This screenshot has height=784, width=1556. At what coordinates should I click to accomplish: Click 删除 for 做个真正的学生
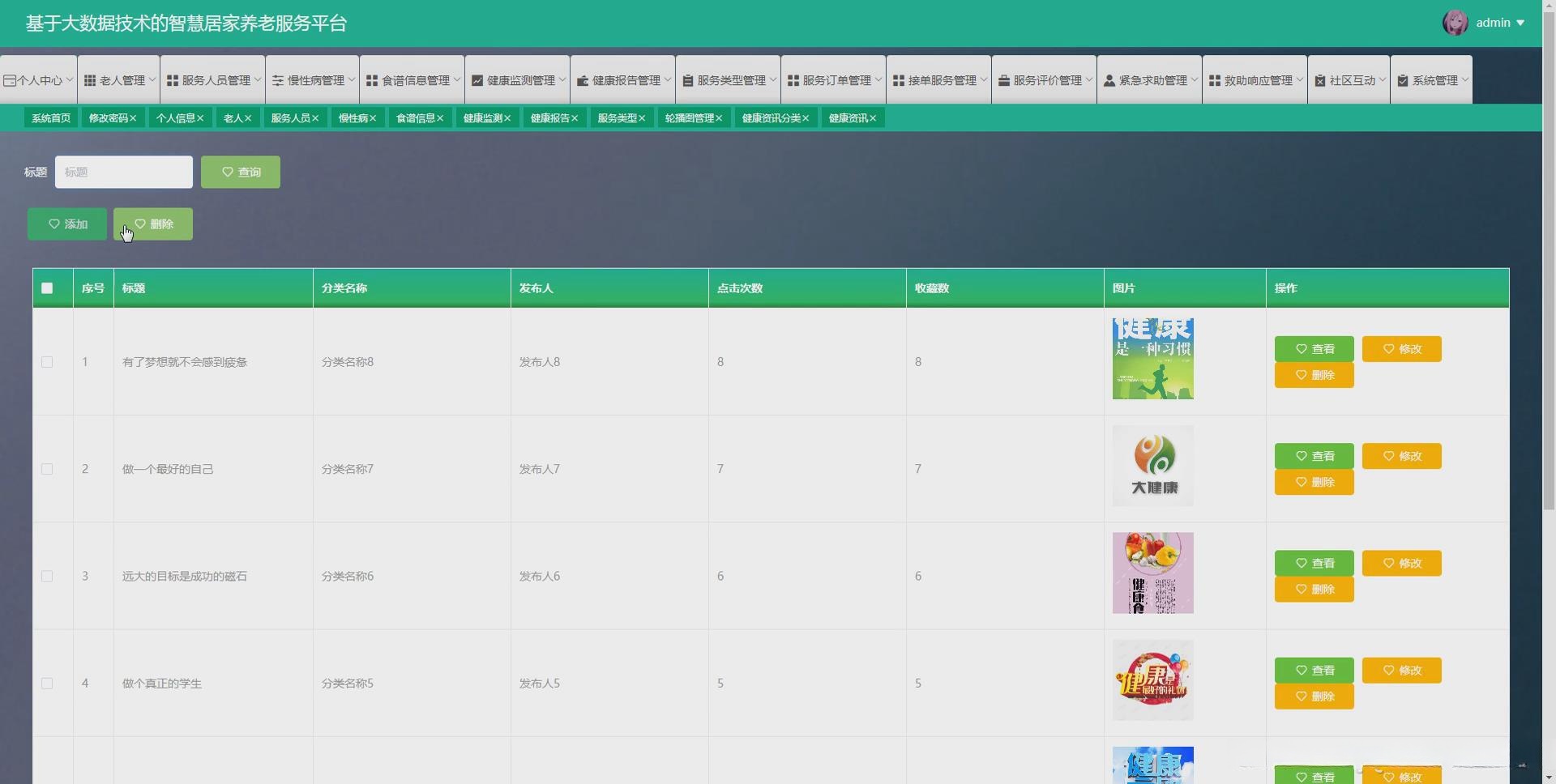tap(1314, 697)
